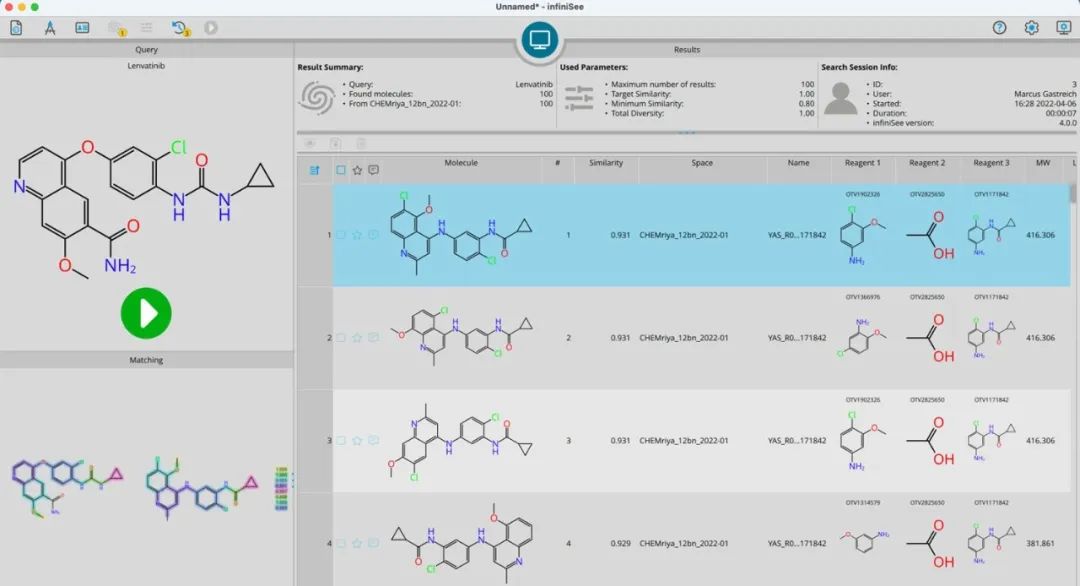
Task: Tick checkbox for result row 1
Action: click(340, 235)
